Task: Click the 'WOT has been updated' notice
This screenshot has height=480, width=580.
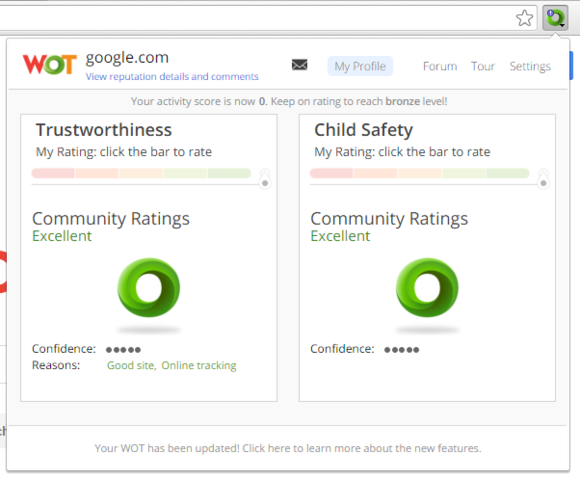Action: pos(288,448)
